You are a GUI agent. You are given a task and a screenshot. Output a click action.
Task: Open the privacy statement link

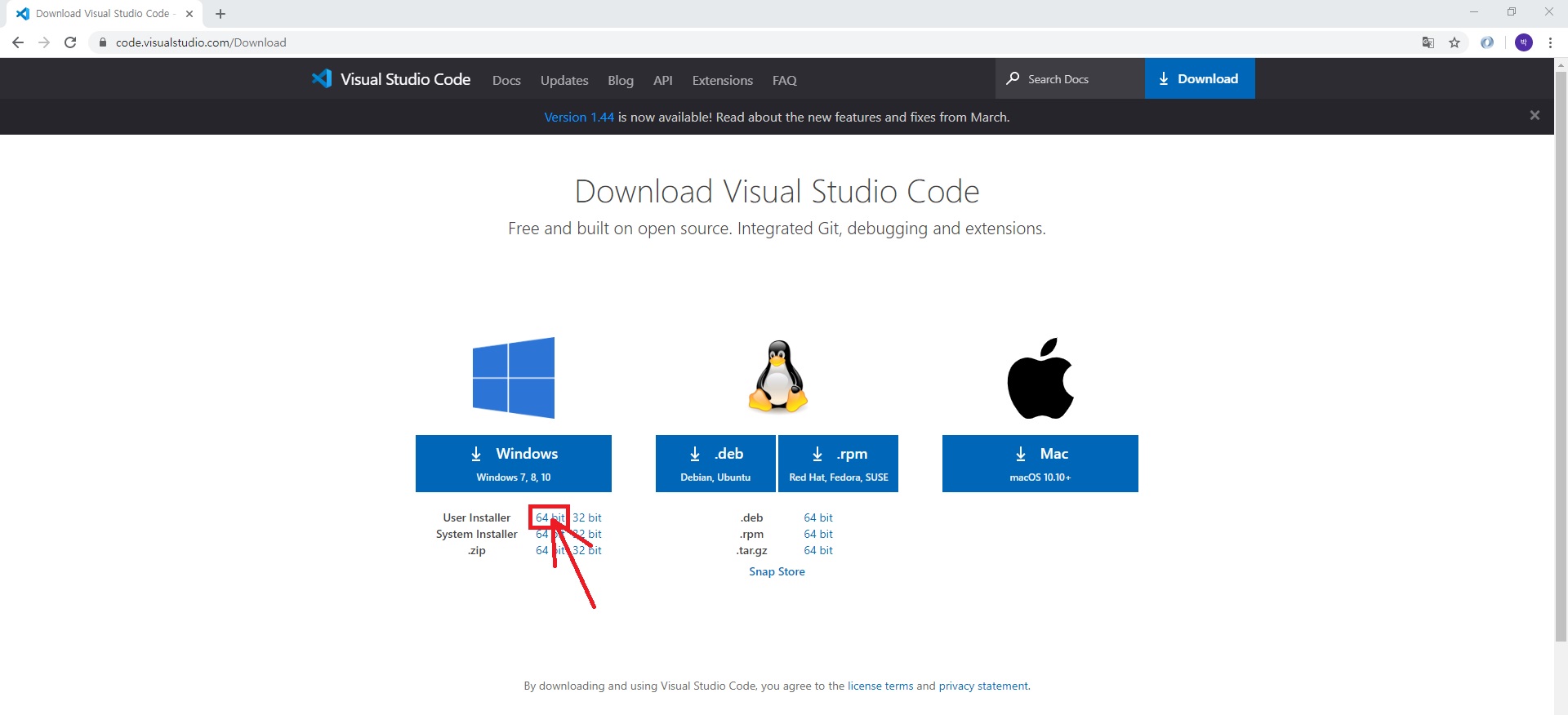point(984,686)
